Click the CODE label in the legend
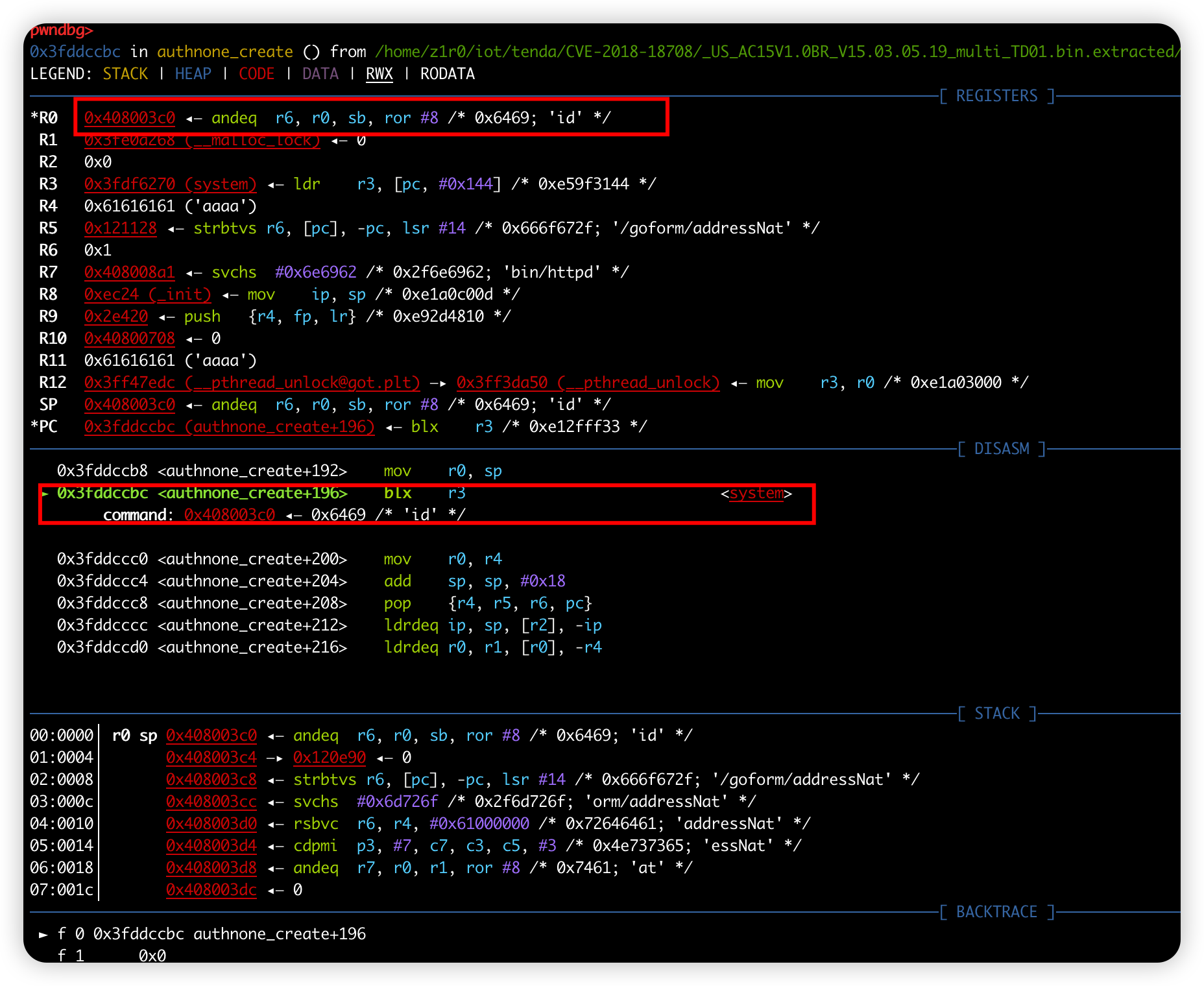The height and width of the screenshot is (986, 1204). [256, 74]
